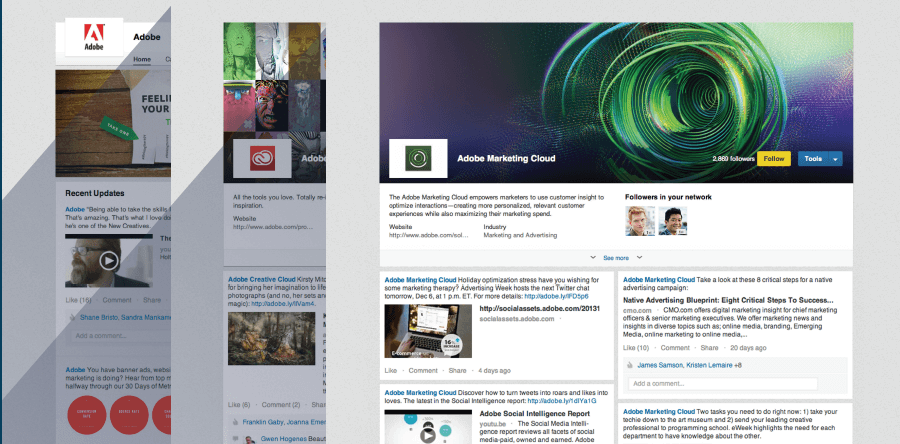Select the Home tab on Adobe page

coord(142,59)
